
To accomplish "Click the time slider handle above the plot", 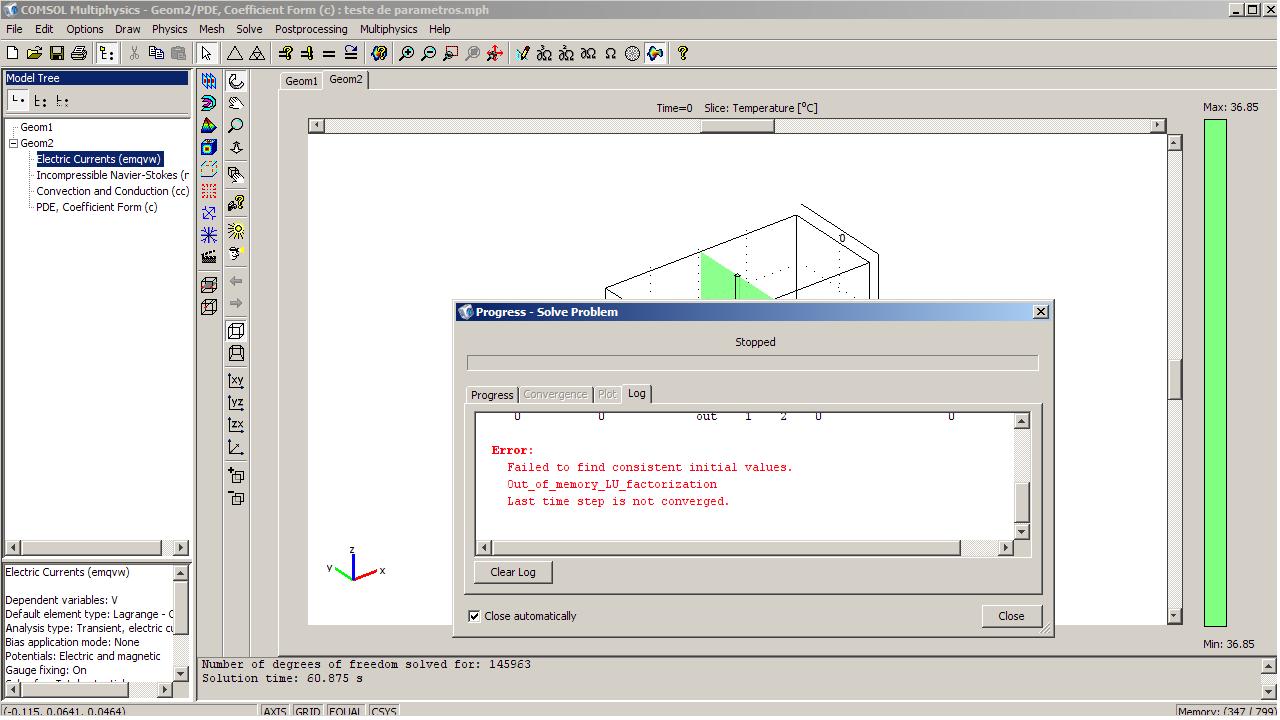I will click(737, 126).
